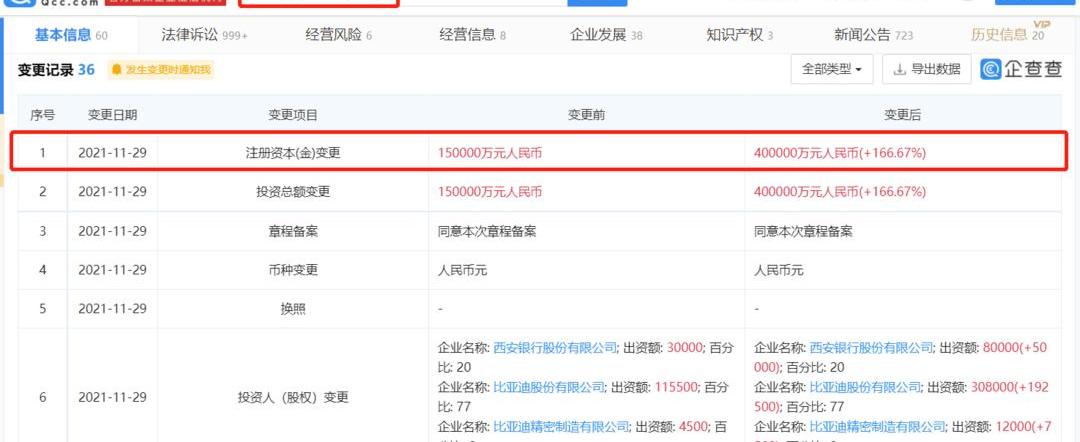Image resolution: width=1080 pixels, height=442 pixels.
Task: Click the 变更日期 column header
Action: [112, 115]
